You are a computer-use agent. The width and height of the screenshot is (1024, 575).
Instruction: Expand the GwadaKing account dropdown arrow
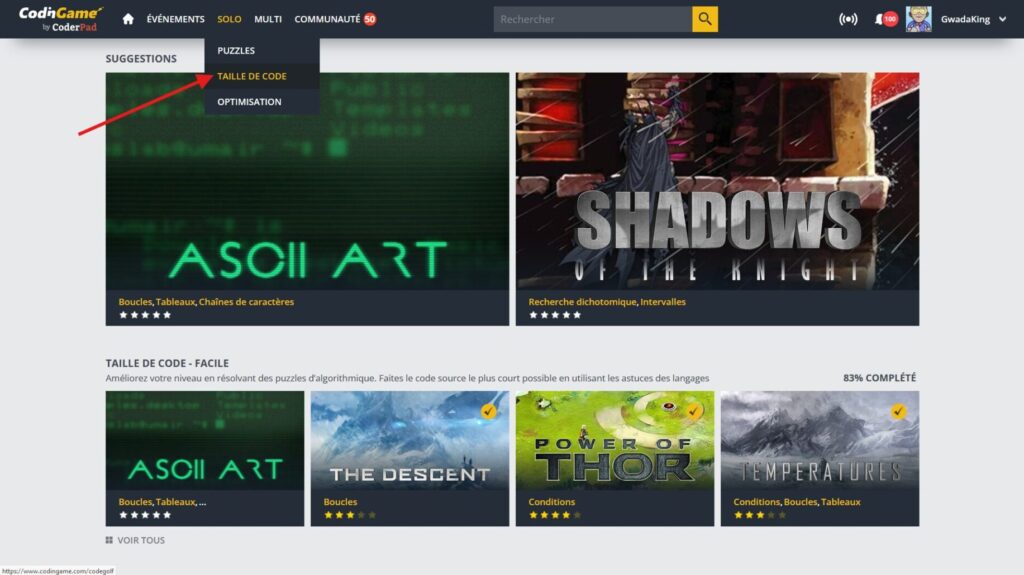pyautogui.click(x=1002, y=19)
